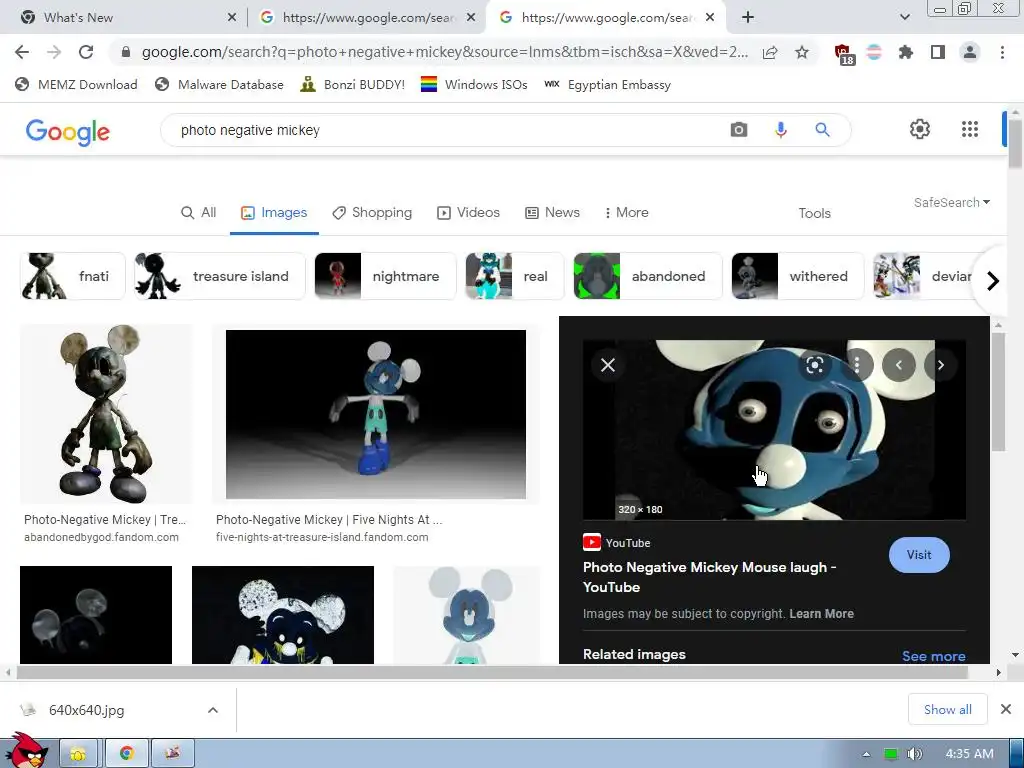View site information lock icon
1024x768 pixels.
[126, 52]
